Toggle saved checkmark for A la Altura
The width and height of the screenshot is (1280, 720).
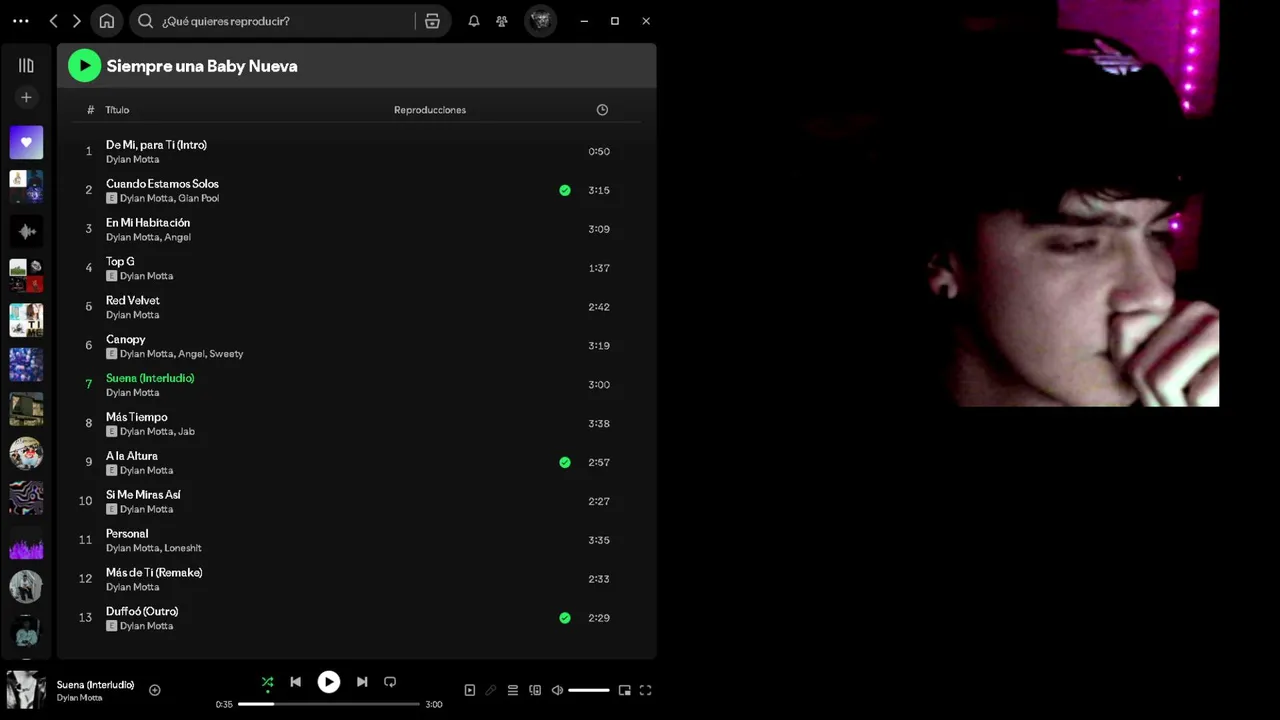[565, 462]
